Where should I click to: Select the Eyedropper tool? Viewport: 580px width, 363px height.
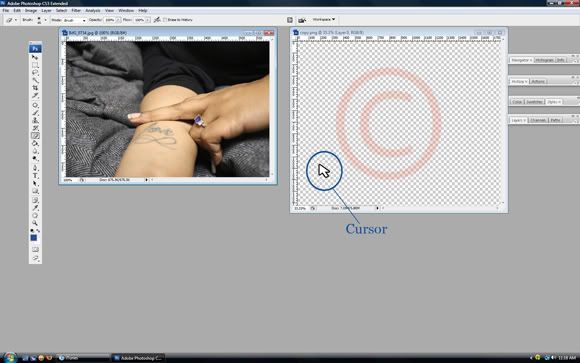[35, 208]
